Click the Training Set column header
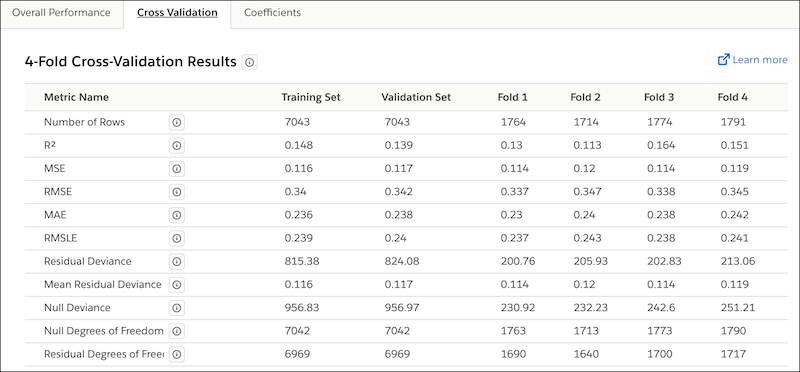800x372 pixels. pos(311,97)
